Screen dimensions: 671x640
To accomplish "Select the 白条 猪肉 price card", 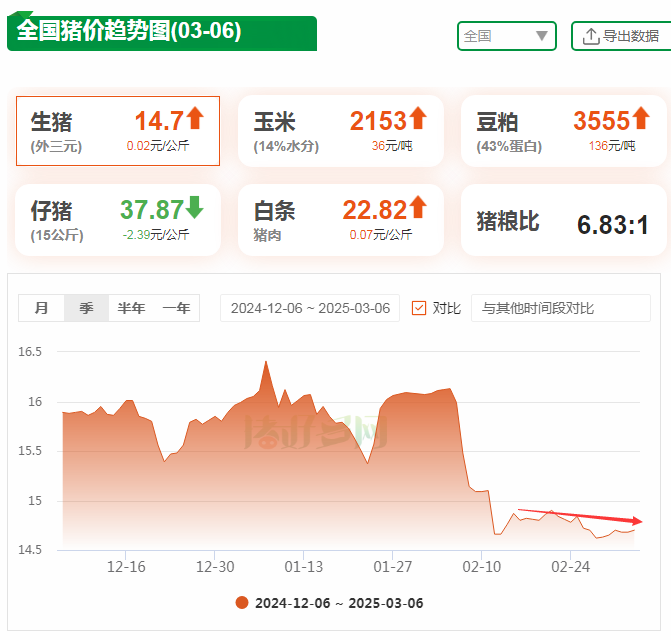I will pos(341,220).
